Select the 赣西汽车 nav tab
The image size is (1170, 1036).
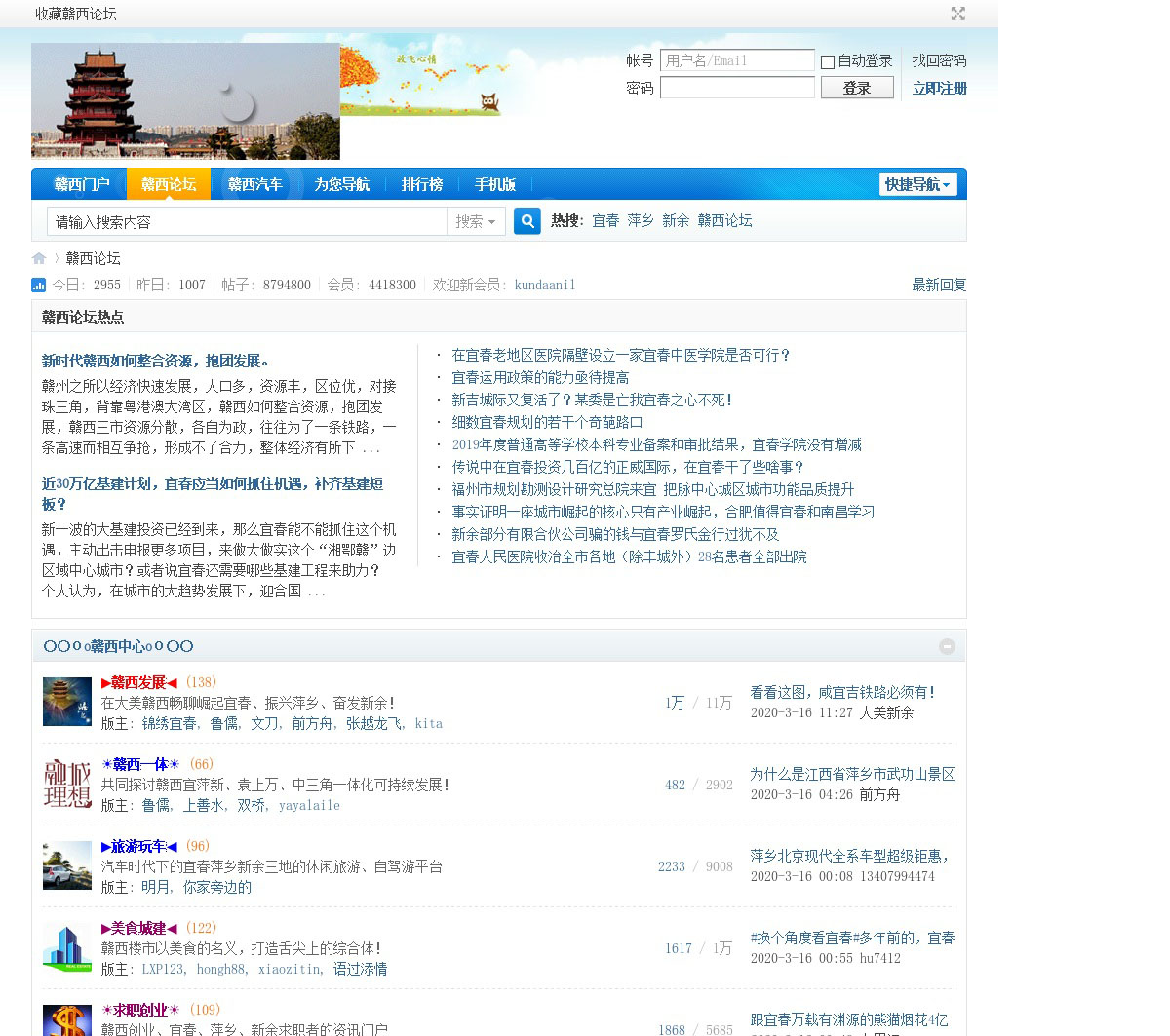coord(254,184)
